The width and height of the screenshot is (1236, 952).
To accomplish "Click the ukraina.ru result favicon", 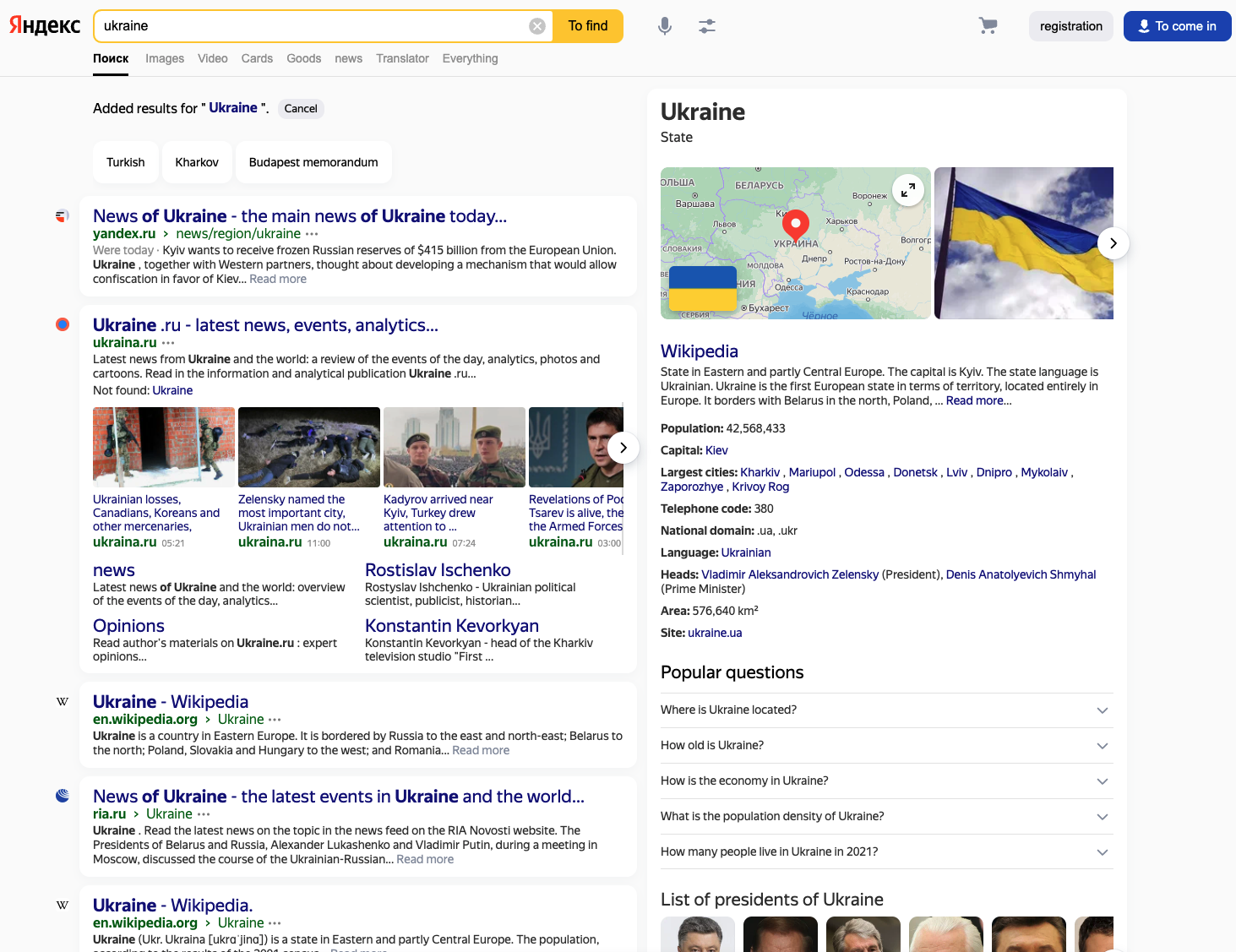I will click(x=63, y=324).
